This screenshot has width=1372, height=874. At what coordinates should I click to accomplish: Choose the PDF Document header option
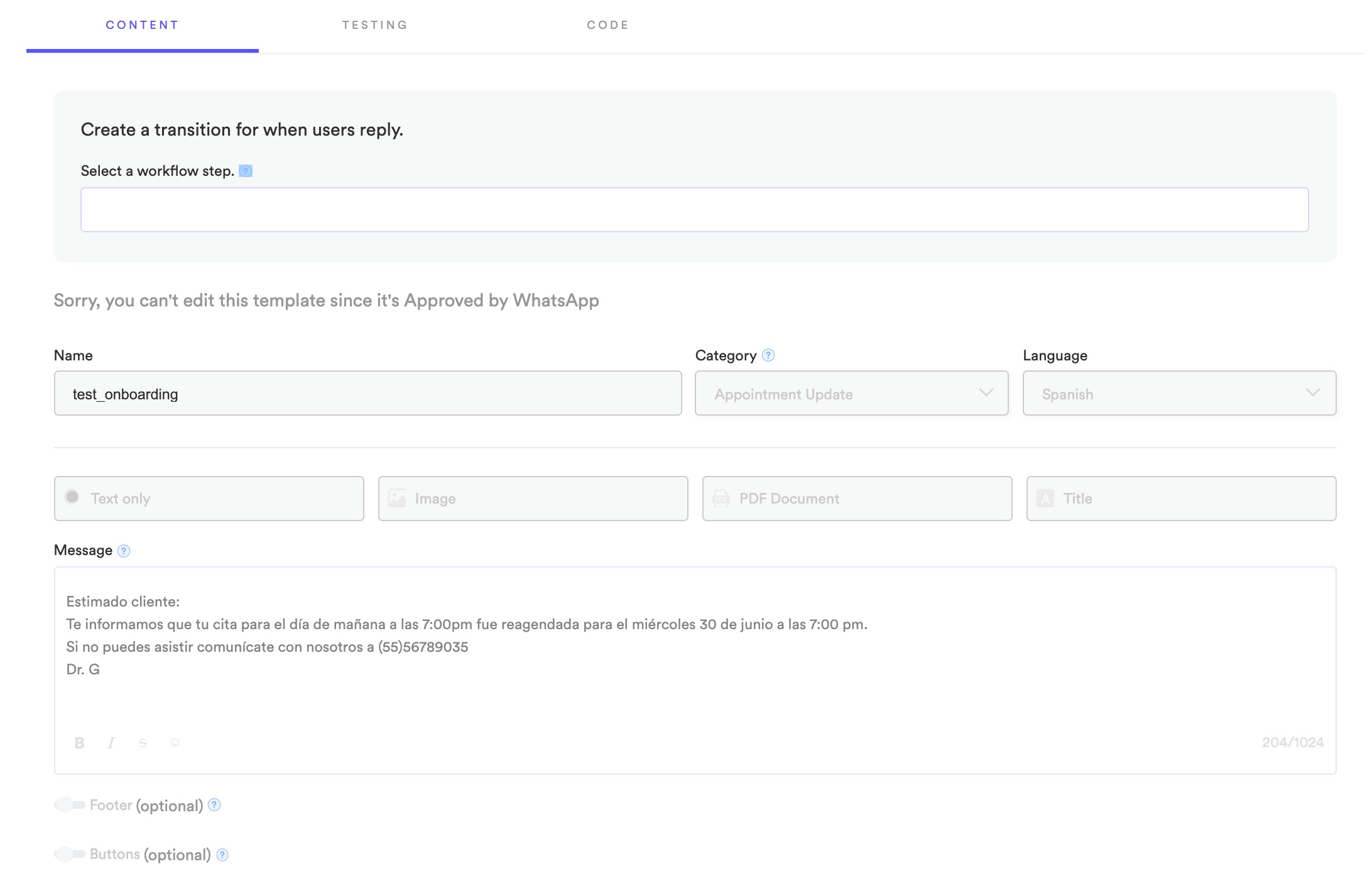click(x=857, y=499)
